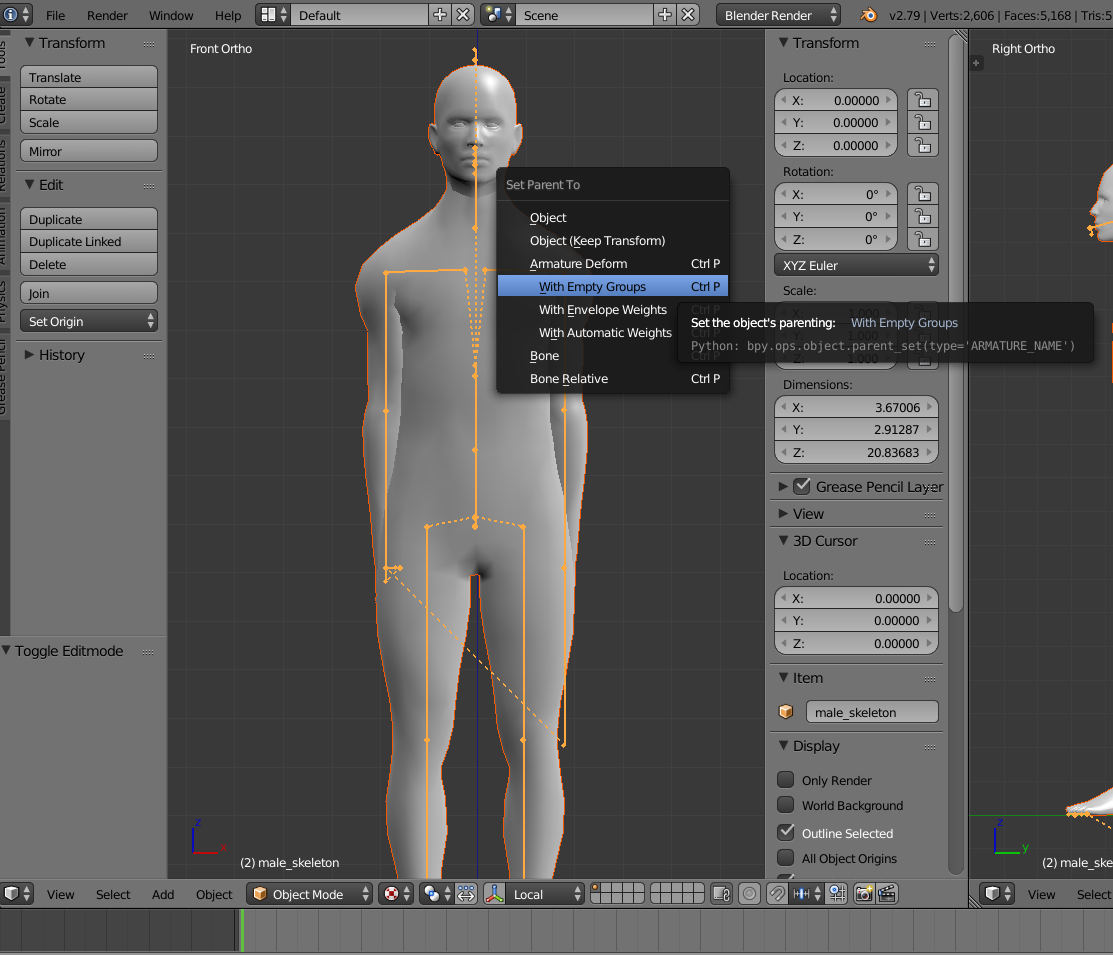Viewport: 1113px width, 955px height.
Task: Open the Object Mode dropdown
Action: click(310, 894)
